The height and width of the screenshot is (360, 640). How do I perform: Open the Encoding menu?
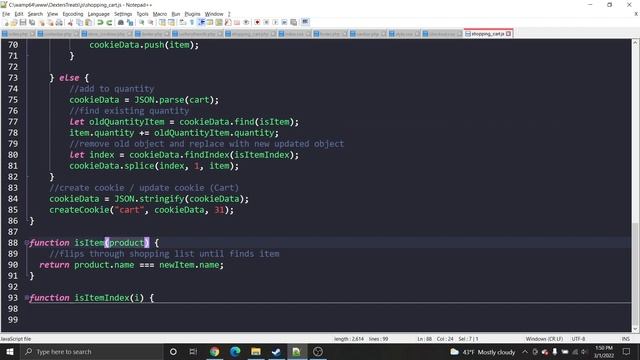click(73, 14)
